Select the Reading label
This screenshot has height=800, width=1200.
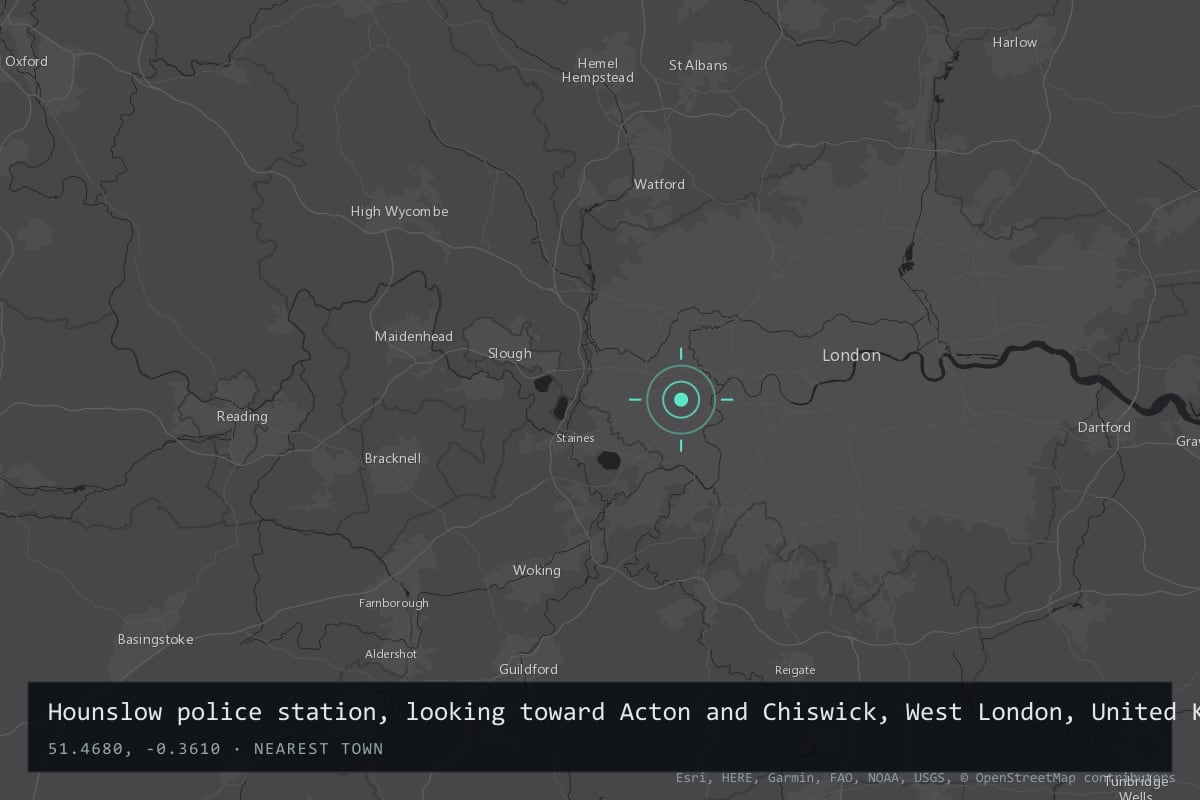tap(242, 416)
